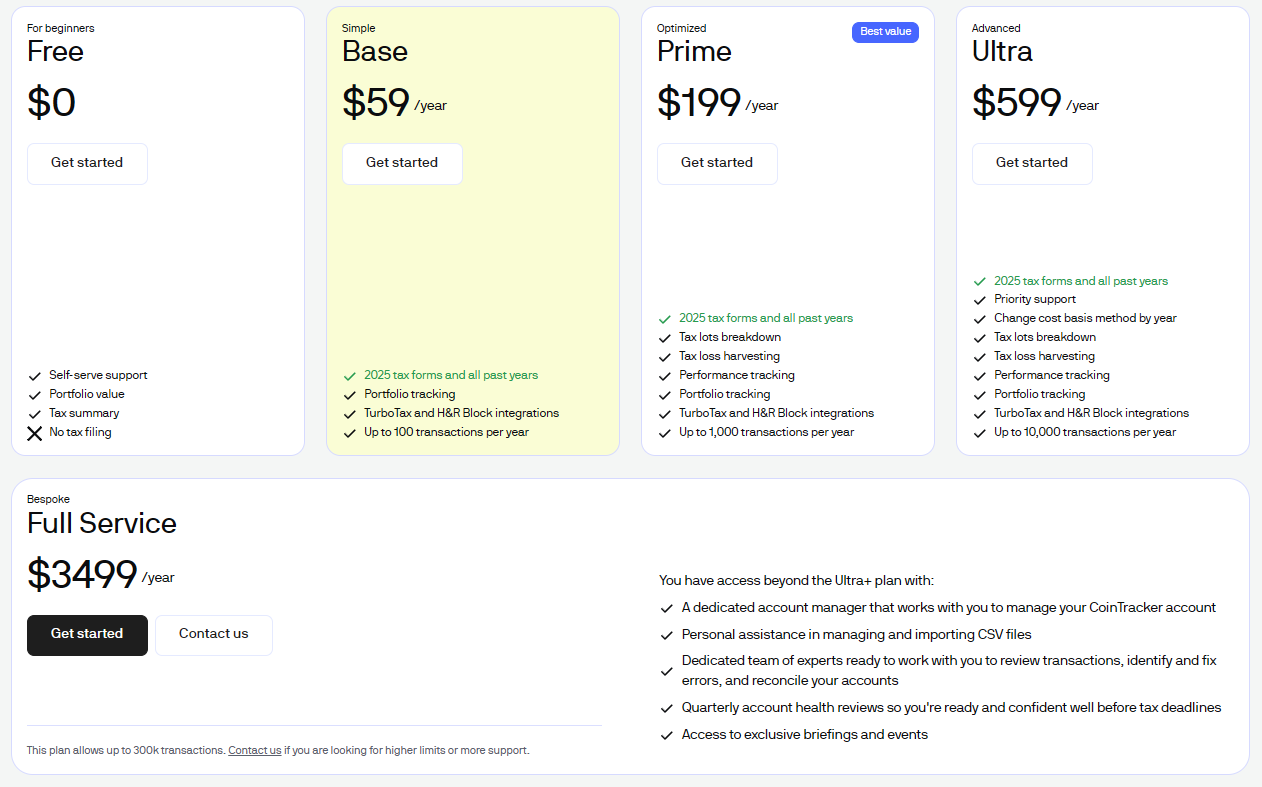
Task: Click the Contact us button next to Get started
Action: pyautogui.click(x=213, y=635)
